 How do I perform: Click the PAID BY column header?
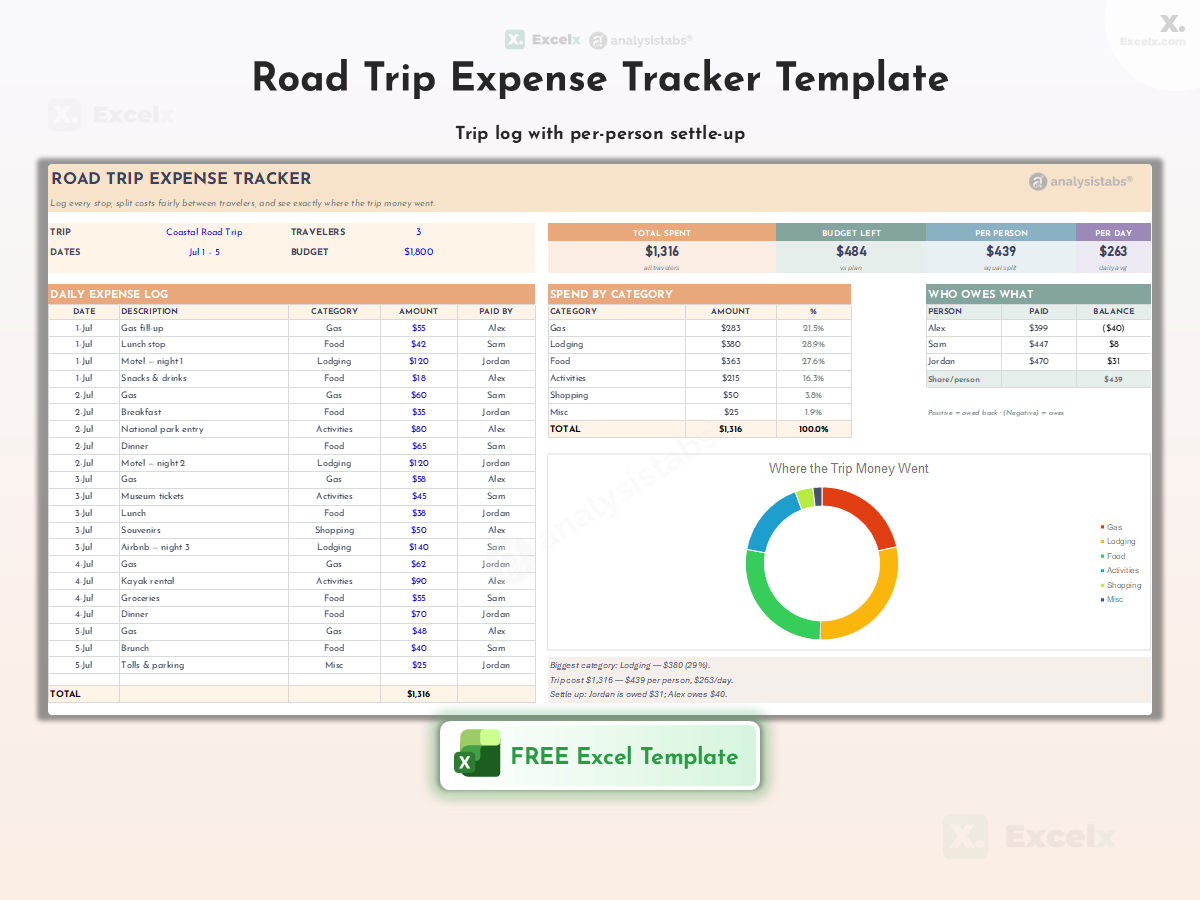tap(497, 311)
